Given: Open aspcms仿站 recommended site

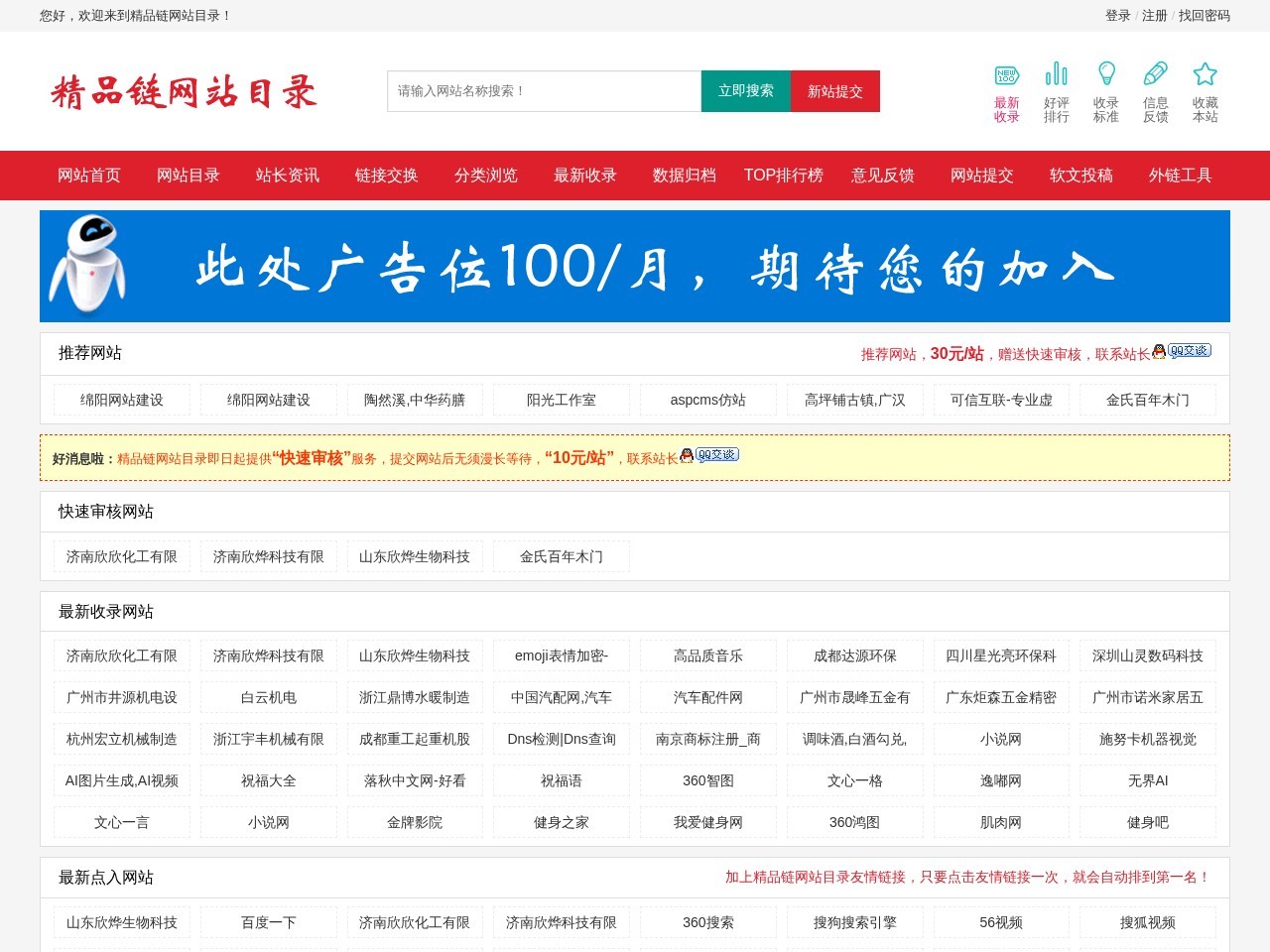Looking at the screenshot, I should [708, 400].
